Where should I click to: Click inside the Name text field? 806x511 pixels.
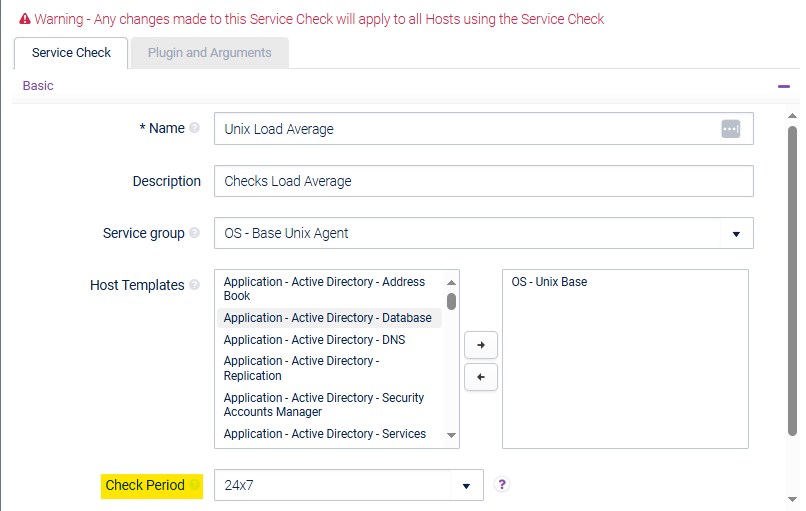point(465,129)
